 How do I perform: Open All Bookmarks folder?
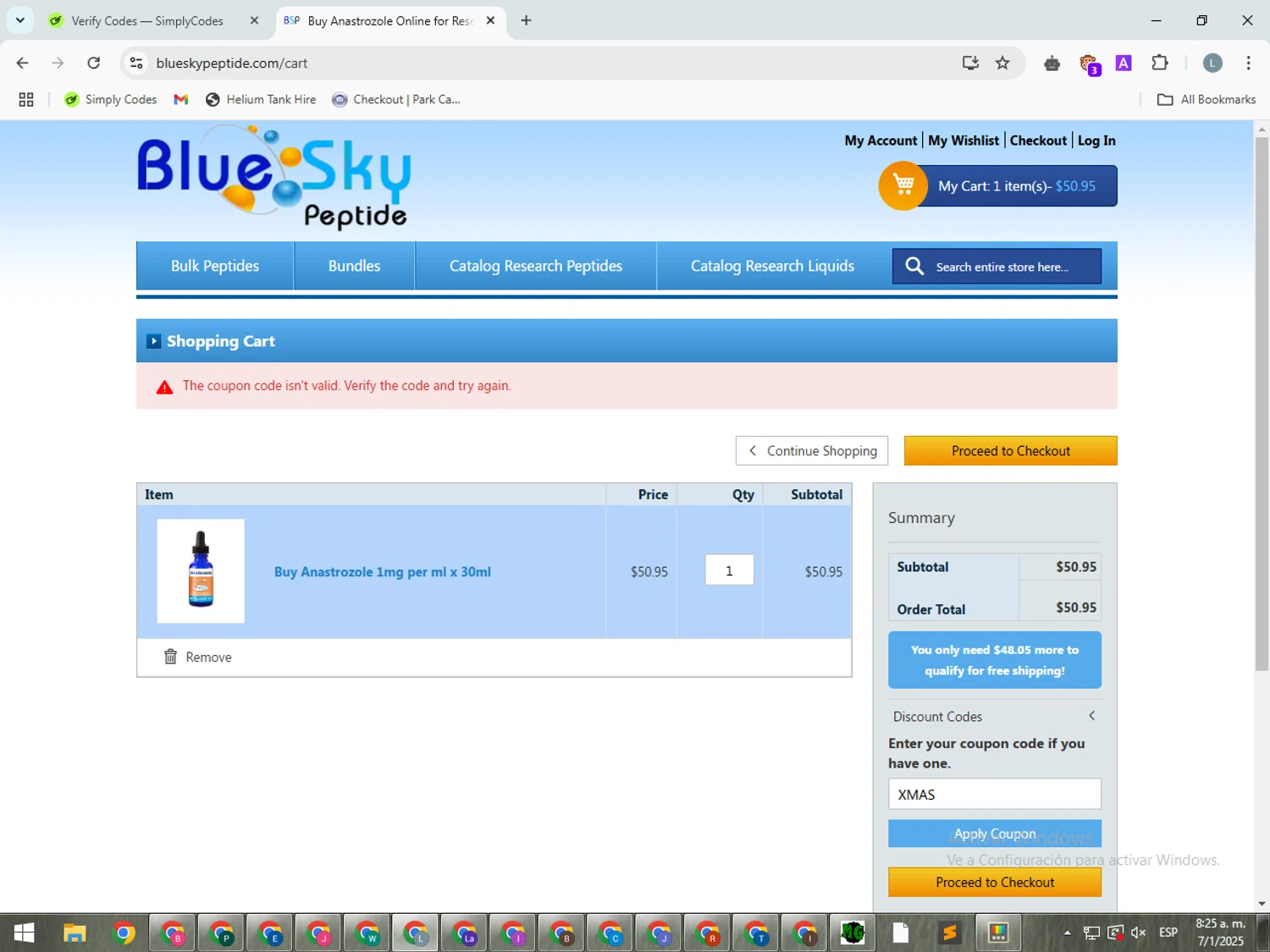coord(1206,100)
